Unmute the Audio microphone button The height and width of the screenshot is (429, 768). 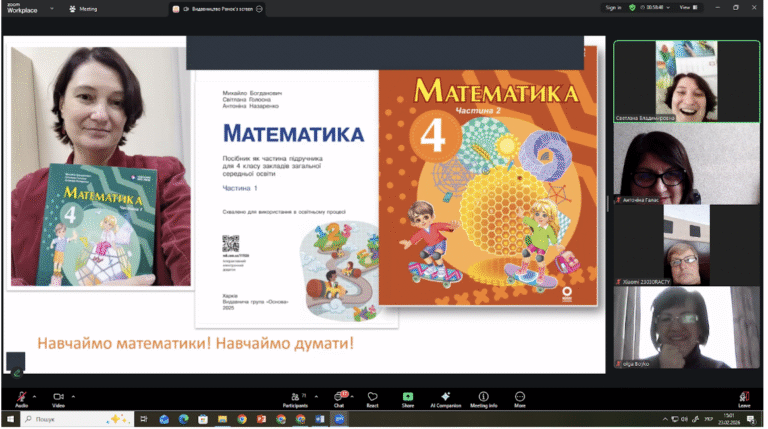click(x=21, y=401)
